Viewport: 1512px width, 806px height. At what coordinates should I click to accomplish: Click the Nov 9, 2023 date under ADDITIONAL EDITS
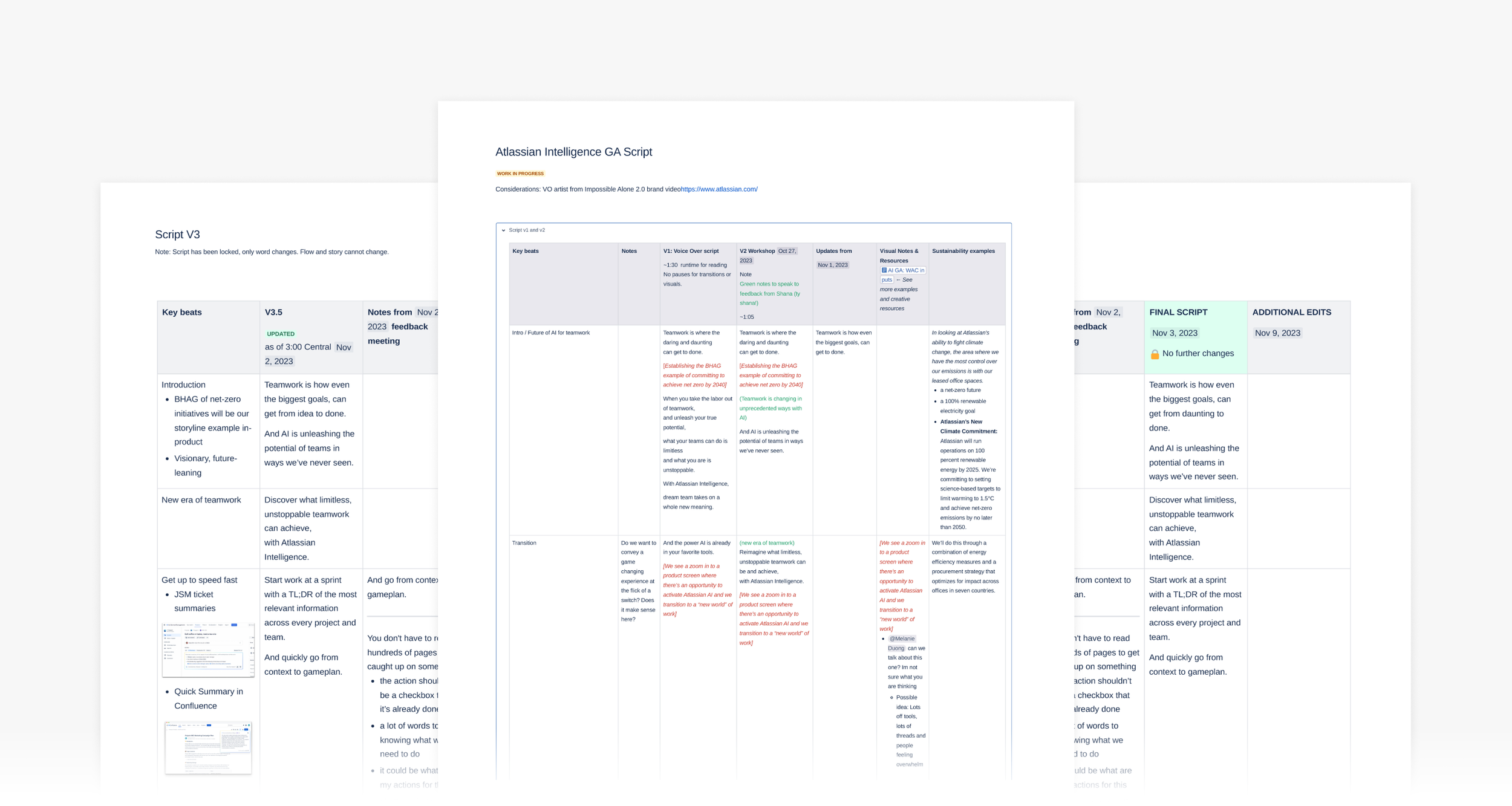pos(1276,333)
